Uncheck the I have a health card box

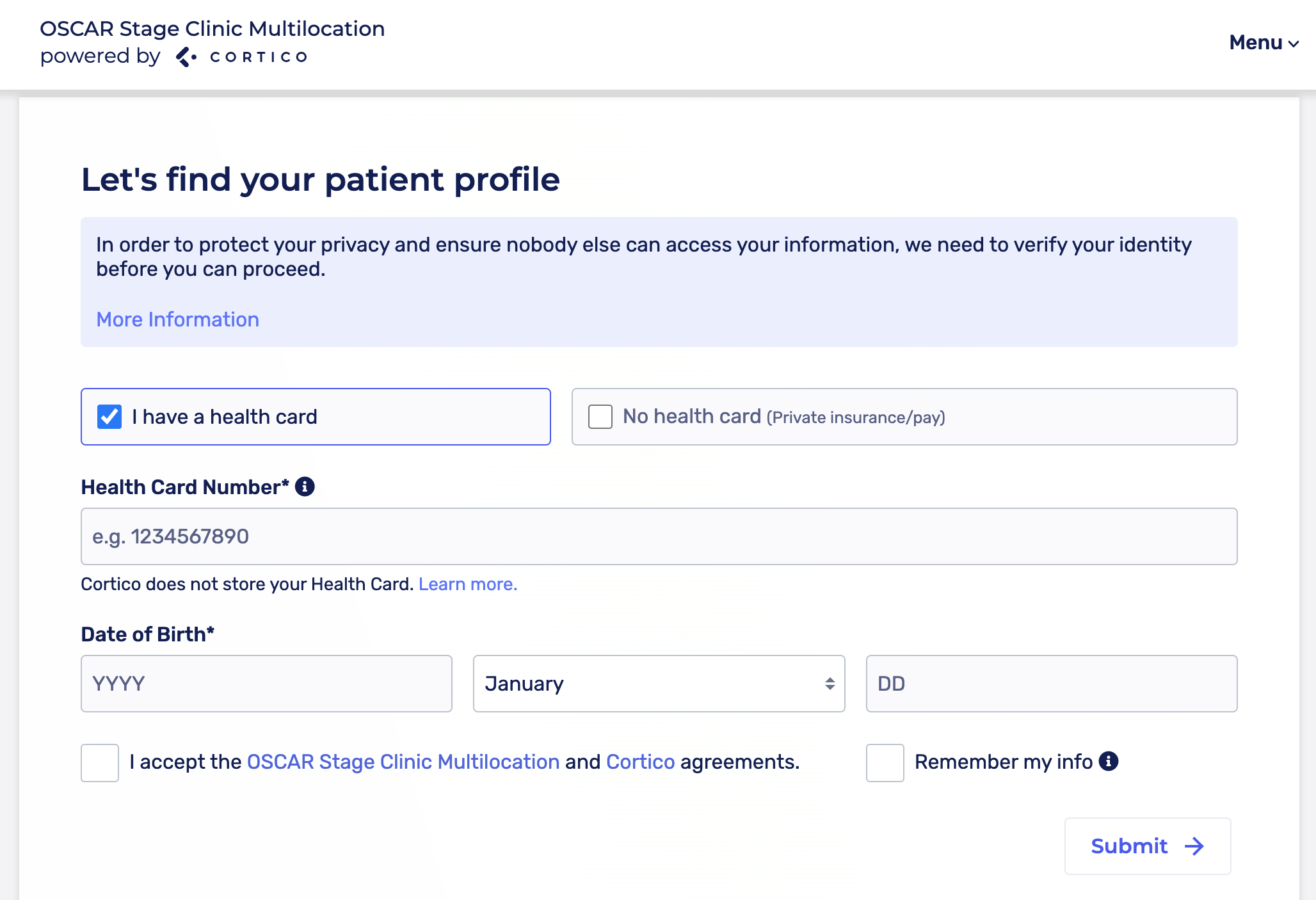coord(109,417)
